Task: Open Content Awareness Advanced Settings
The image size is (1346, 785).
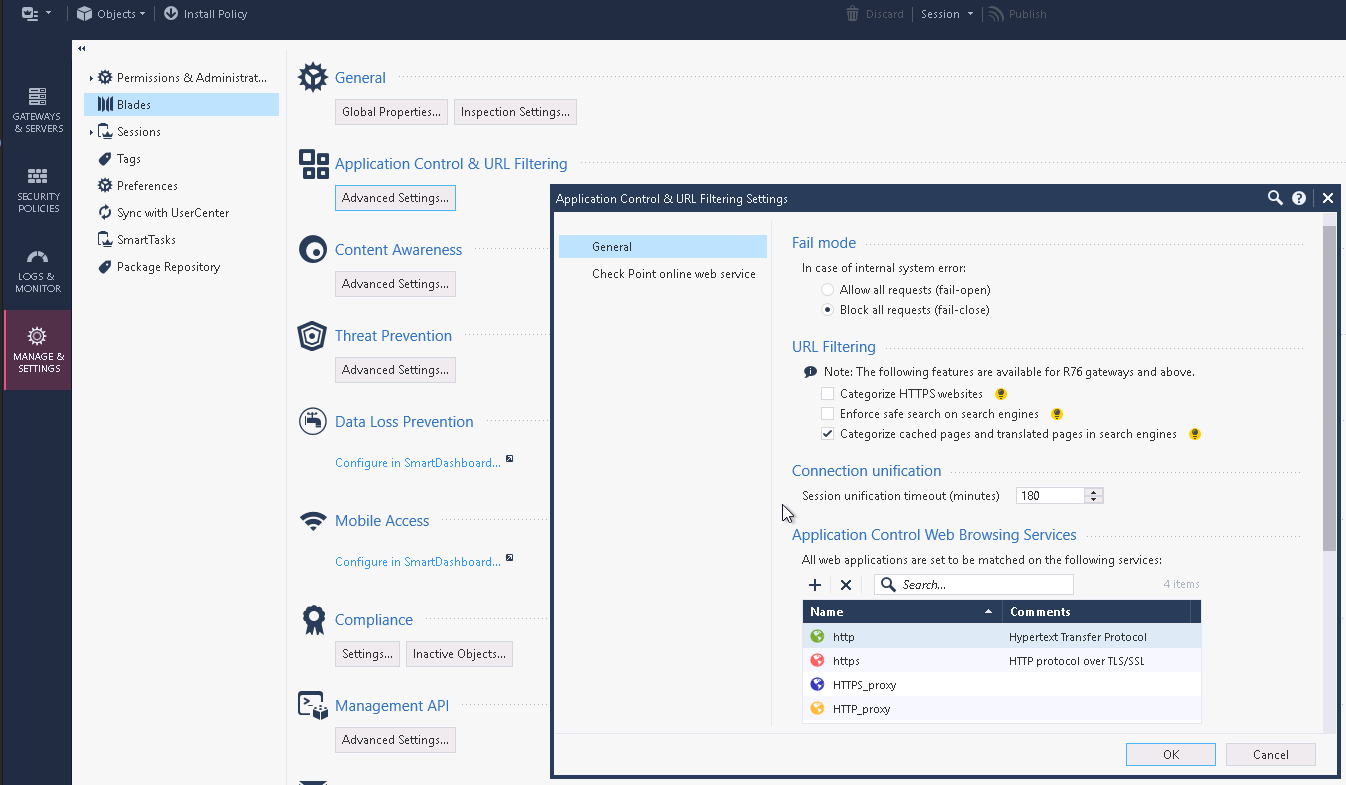Action: point(395,284)
